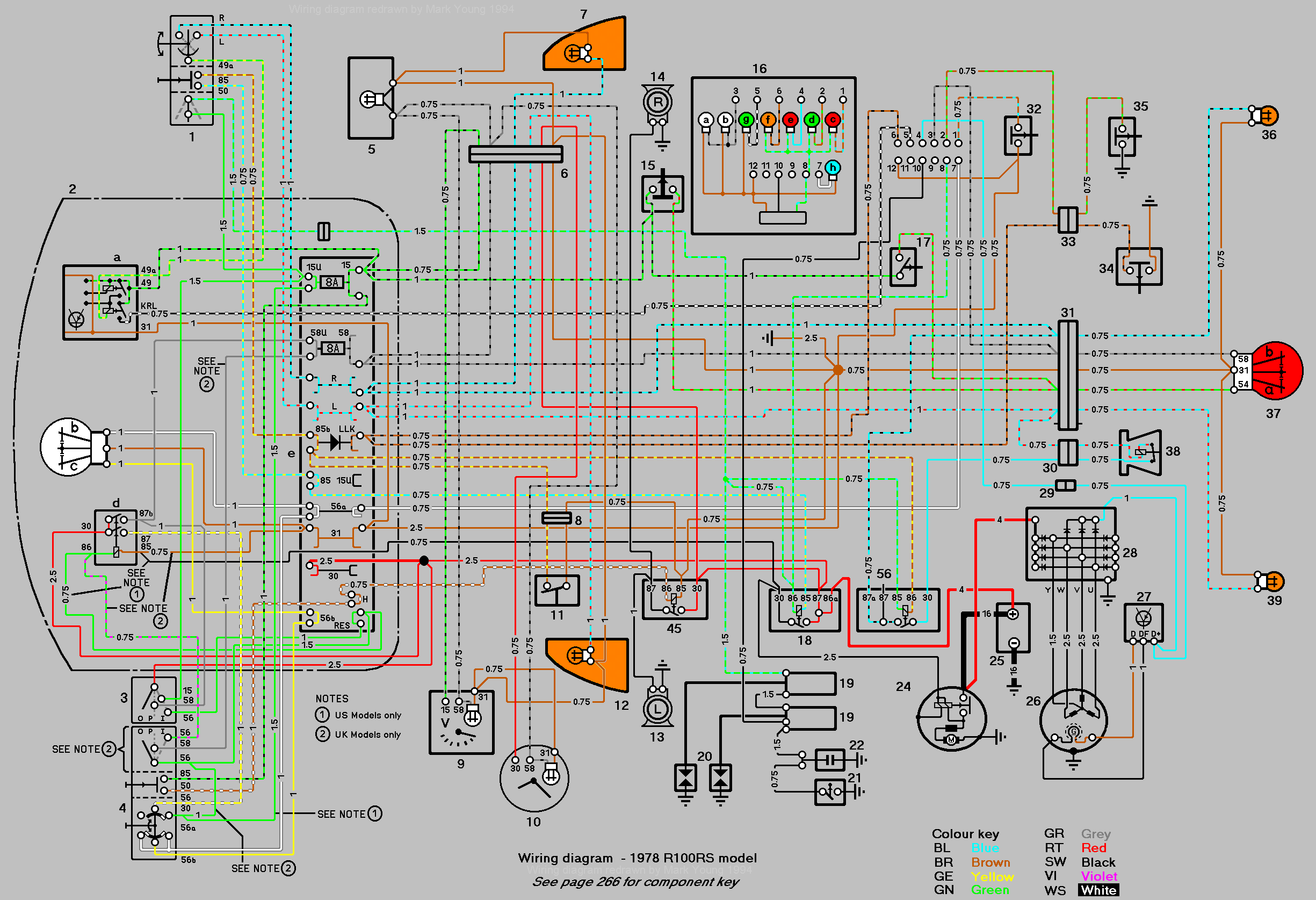Click the orange indicator lamp labeled f
The image size is (1316, 900).
point(768,119)
